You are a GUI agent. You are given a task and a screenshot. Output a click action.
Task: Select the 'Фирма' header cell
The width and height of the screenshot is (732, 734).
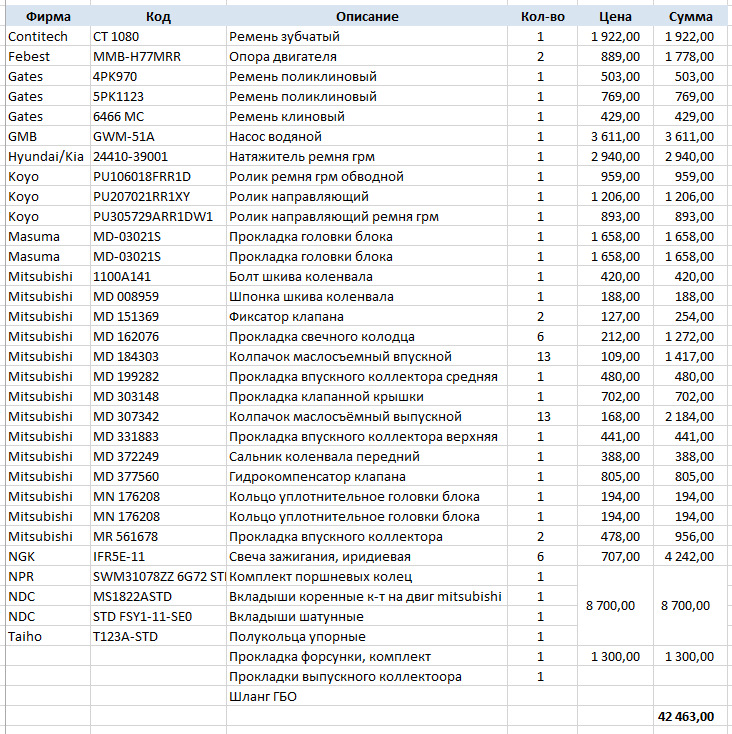[48, 16]
